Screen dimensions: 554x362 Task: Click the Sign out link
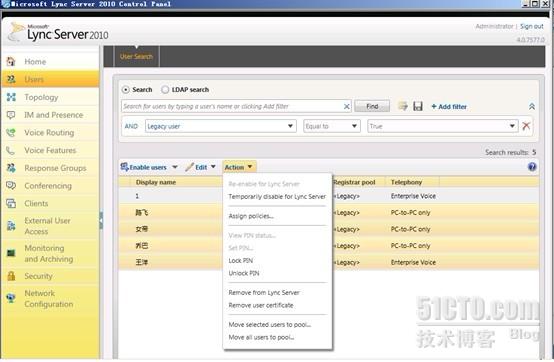[x=532, y=26]
